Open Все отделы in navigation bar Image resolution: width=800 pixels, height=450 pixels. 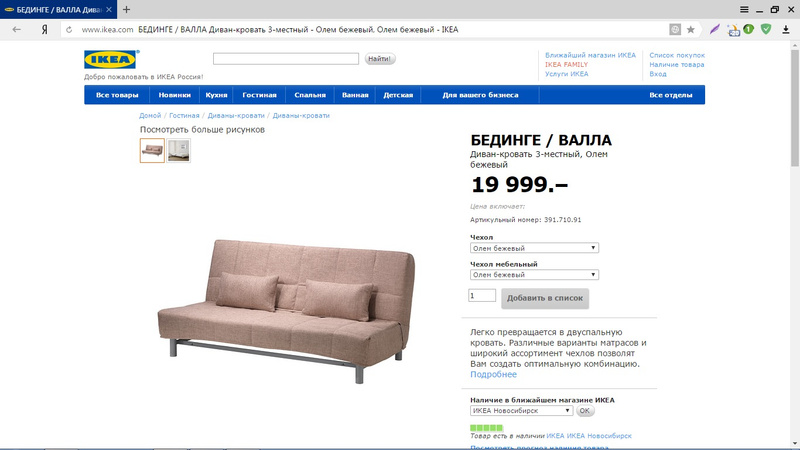pyautogui.click(x=670, y=95)
